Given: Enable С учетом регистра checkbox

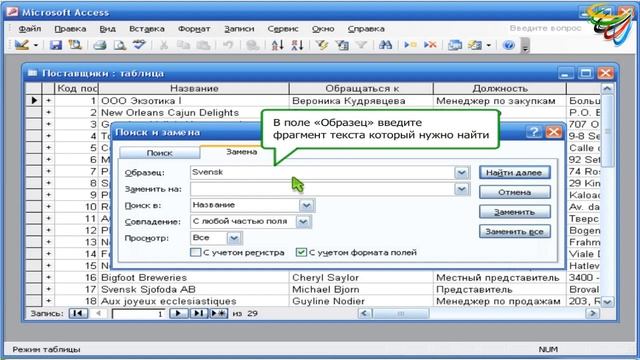Looking at the screenshot, I should [x=196, y=252].
